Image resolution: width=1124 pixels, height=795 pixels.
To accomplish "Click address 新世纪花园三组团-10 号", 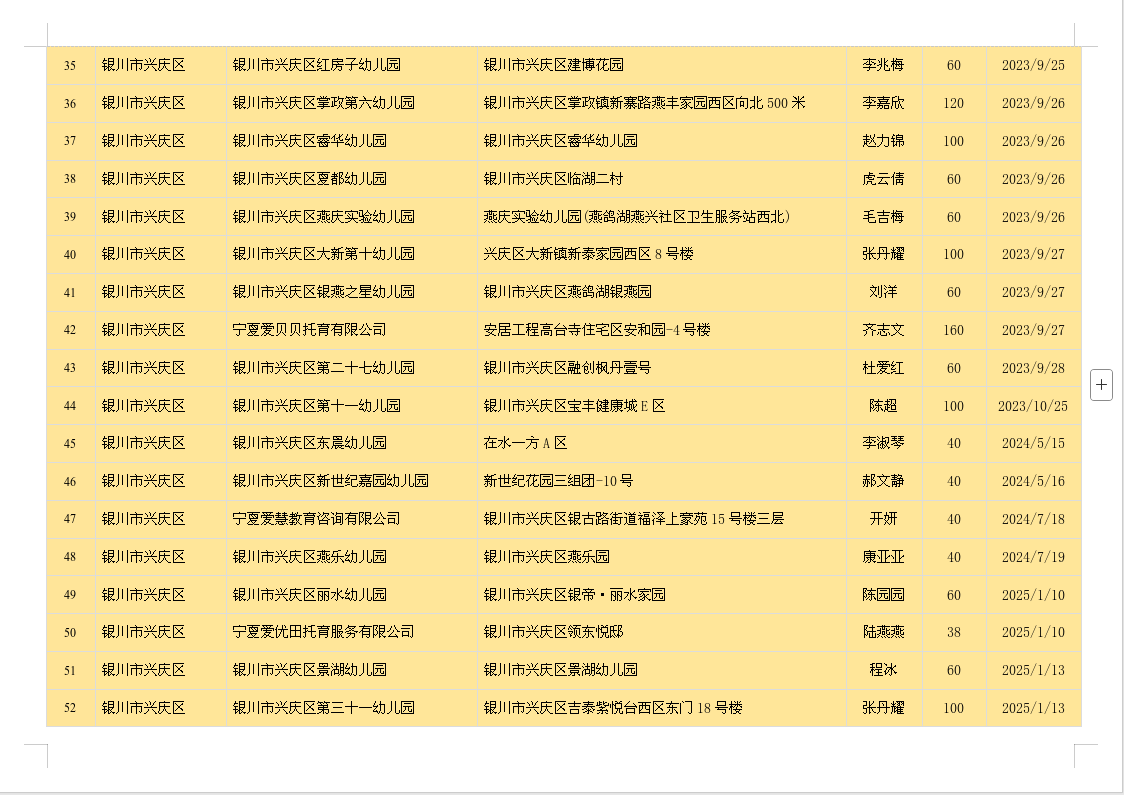I will tap(558, 482).
